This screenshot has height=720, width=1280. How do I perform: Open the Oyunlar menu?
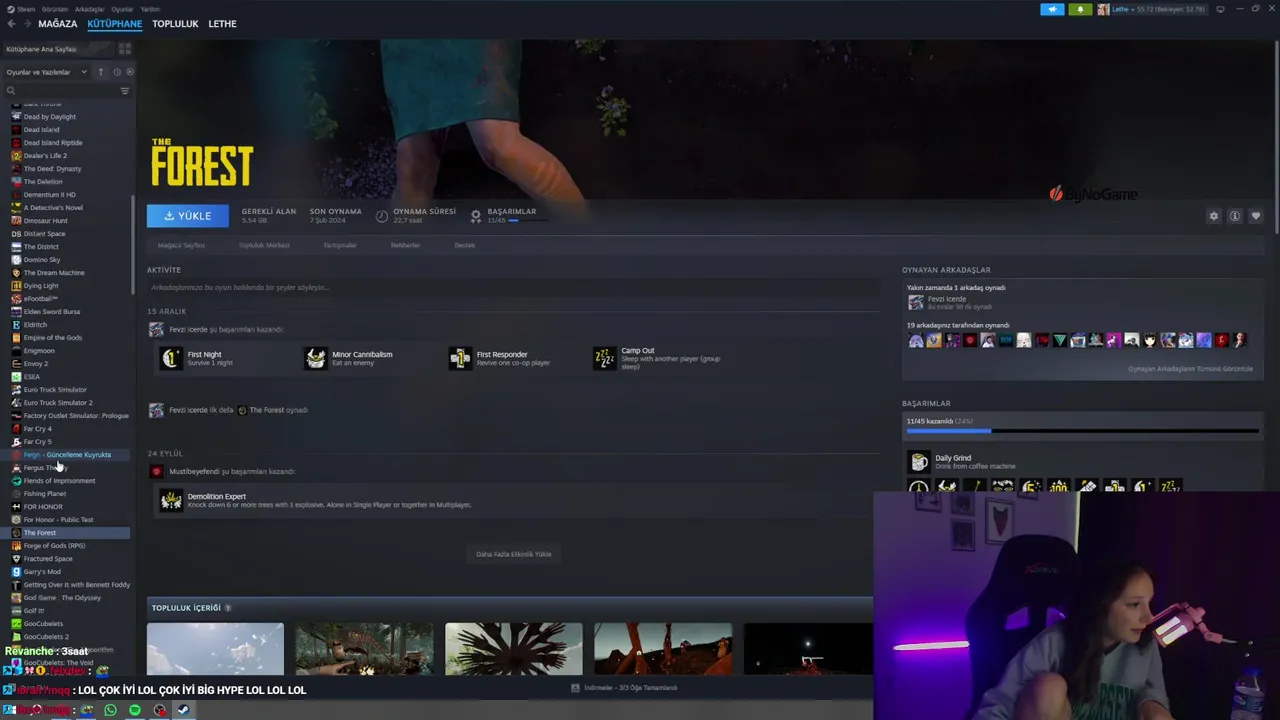point(122,9)
